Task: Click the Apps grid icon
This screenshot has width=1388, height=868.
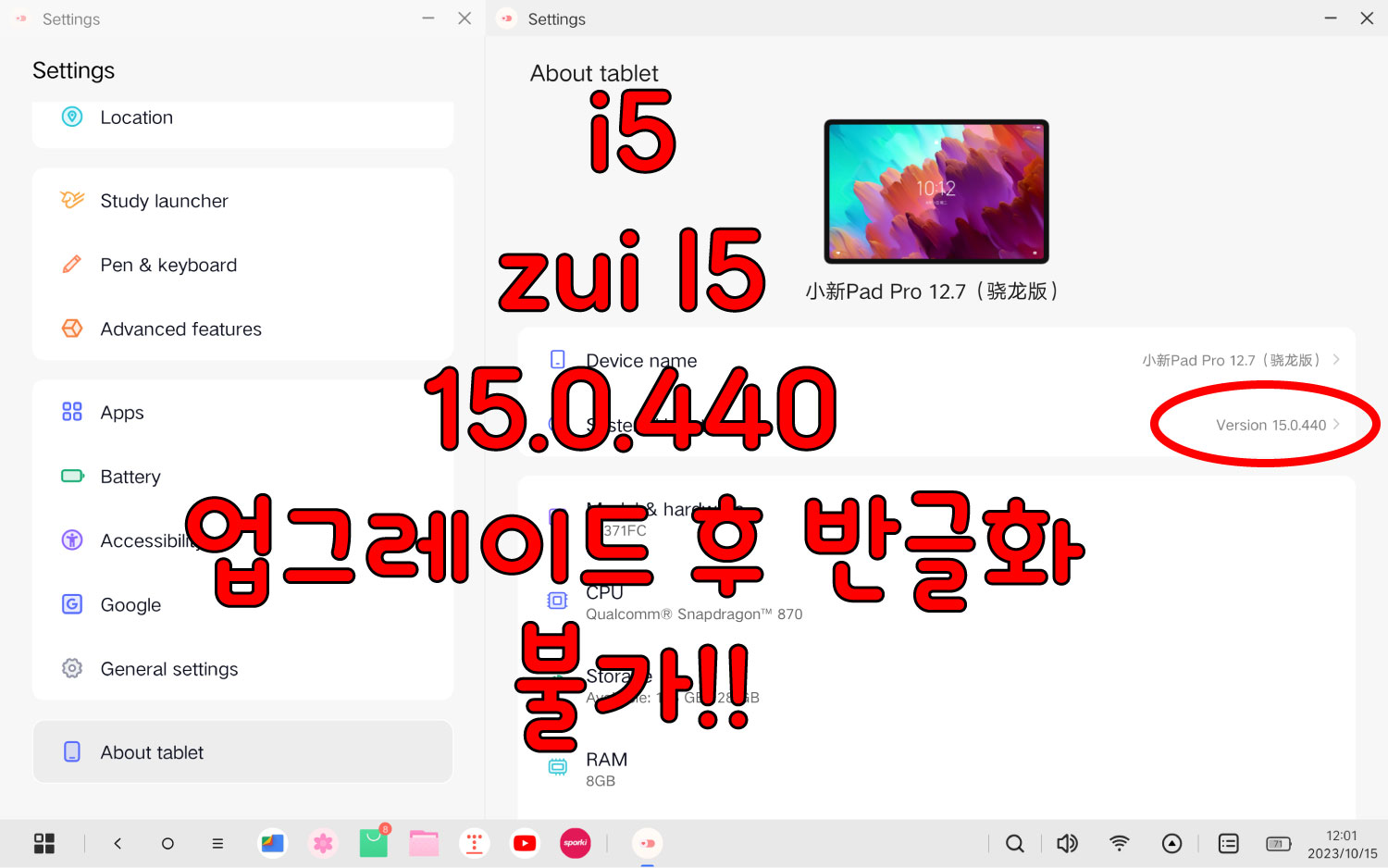Action: 72,412
